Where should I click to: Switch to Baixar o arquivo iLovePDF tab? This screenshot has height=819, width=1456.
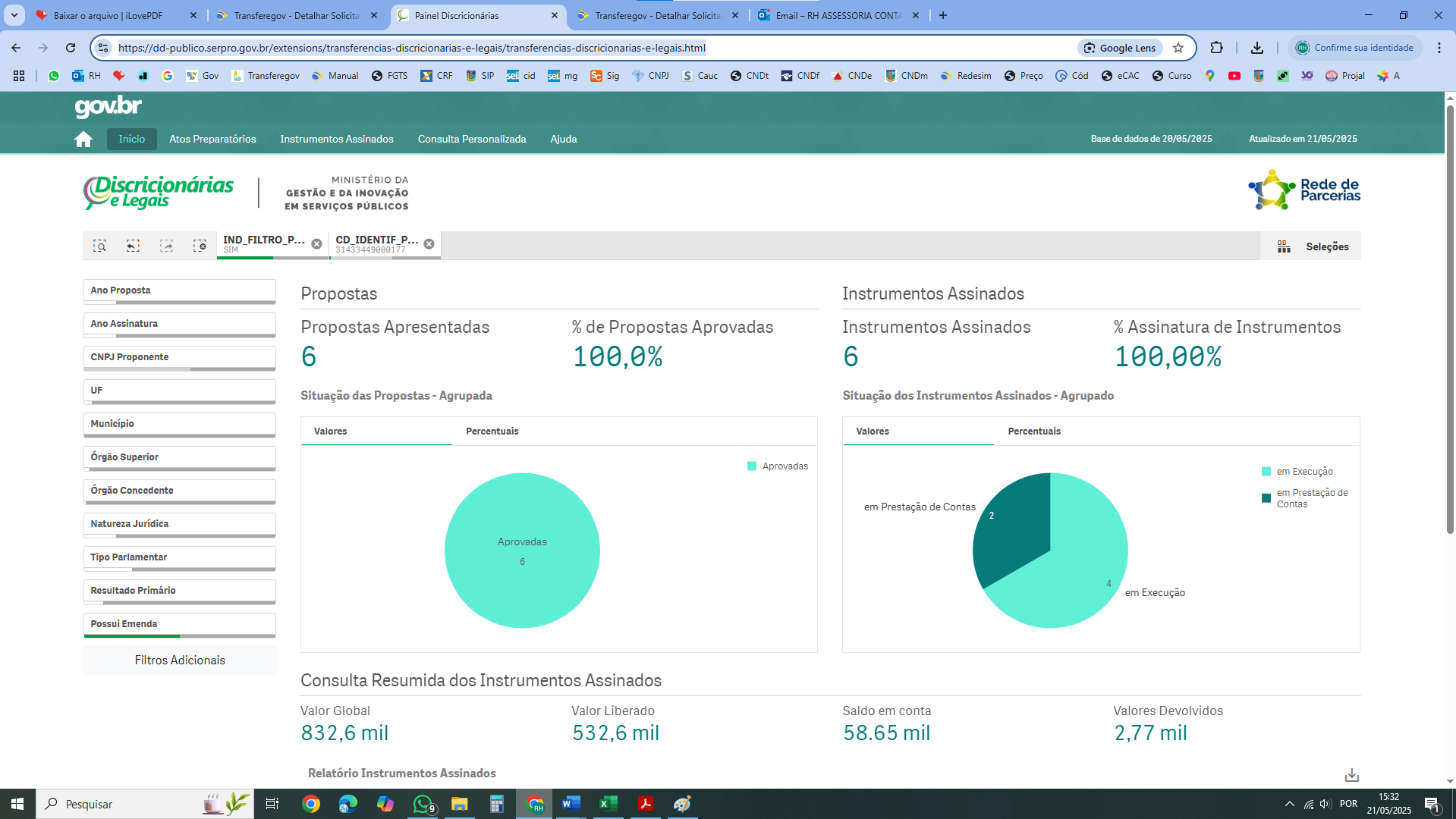point(116,15)
